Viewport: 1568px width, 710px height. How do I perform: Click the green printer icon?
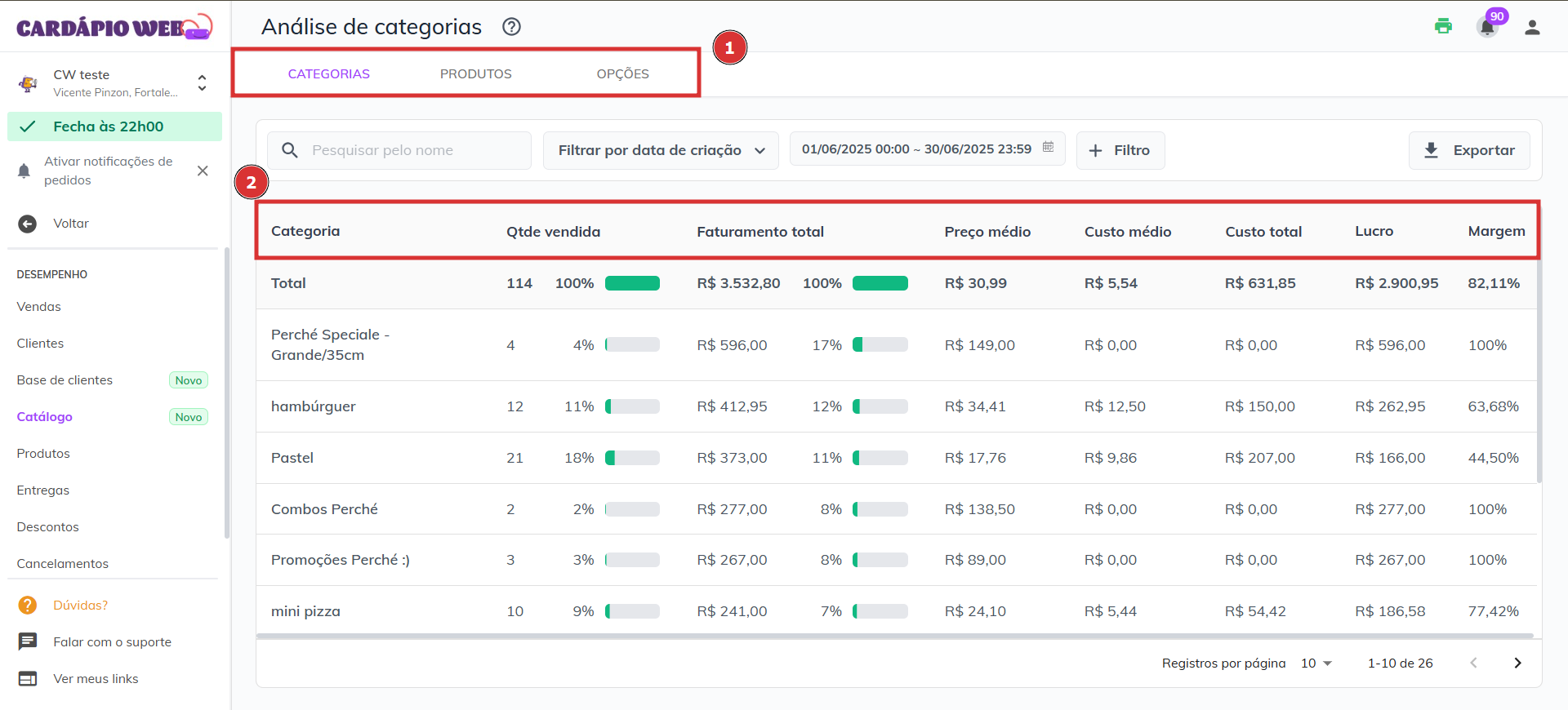click(x=1443, y=26)
